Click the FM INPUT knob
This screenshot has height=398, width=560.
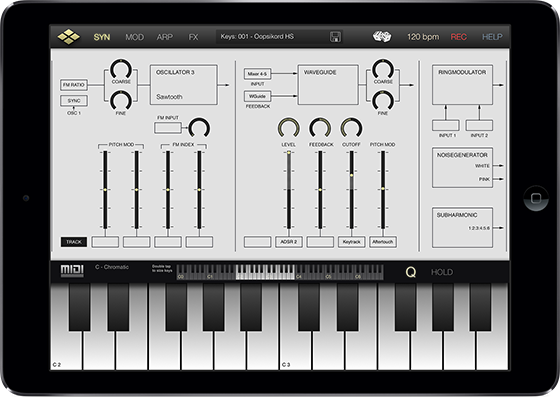tap(199, 128)
